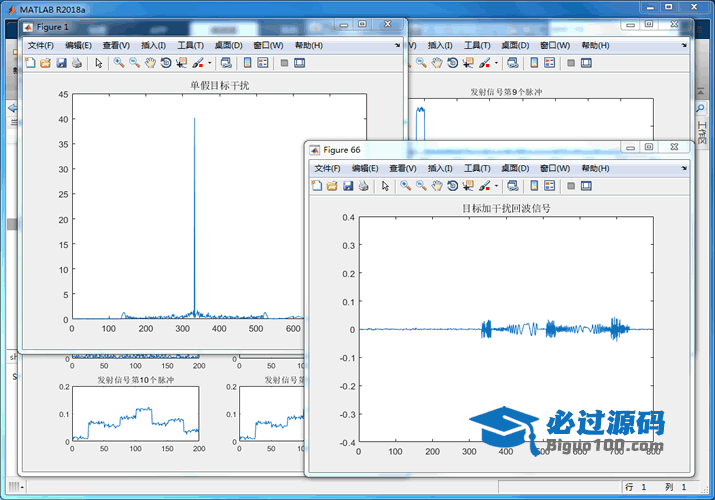Expand Brush tool dropdown arrow in Figure 1
Viewport: 715px width, 500px height.
[x=209, y=63]
